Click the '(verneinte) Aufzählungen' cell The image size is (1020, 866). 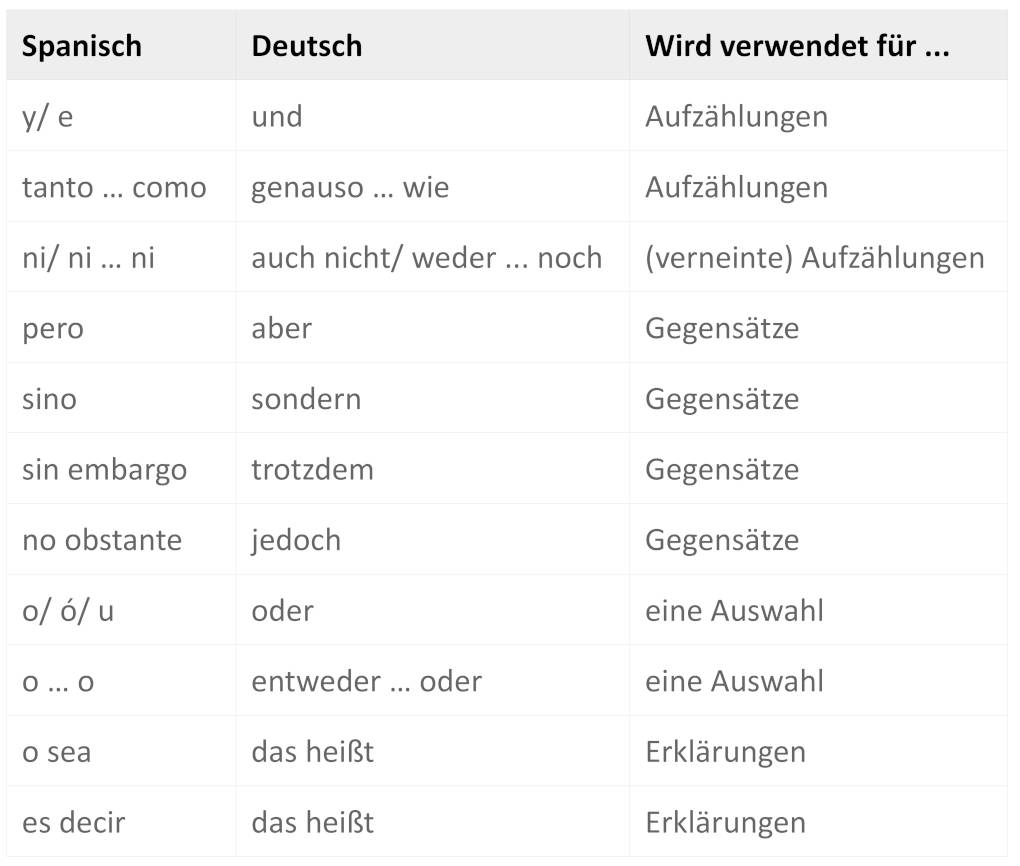814,258
